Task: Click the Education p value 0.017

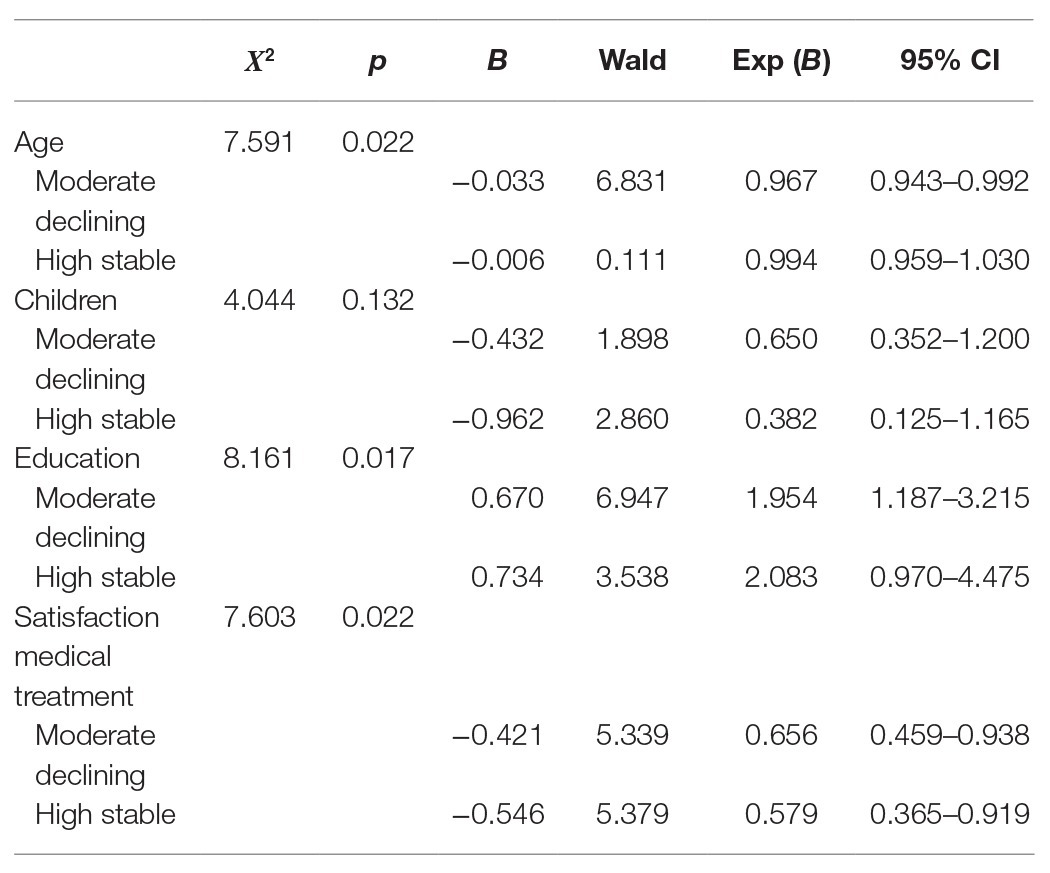Action: (x=378, y=459)
